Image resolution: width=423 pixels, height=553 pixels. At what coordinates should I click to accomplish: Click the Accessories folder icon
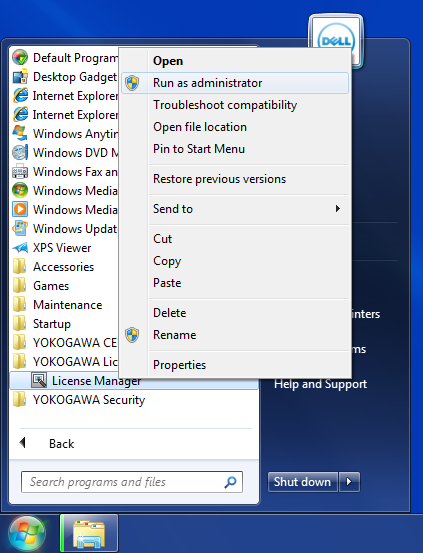[x=20, y=267]
